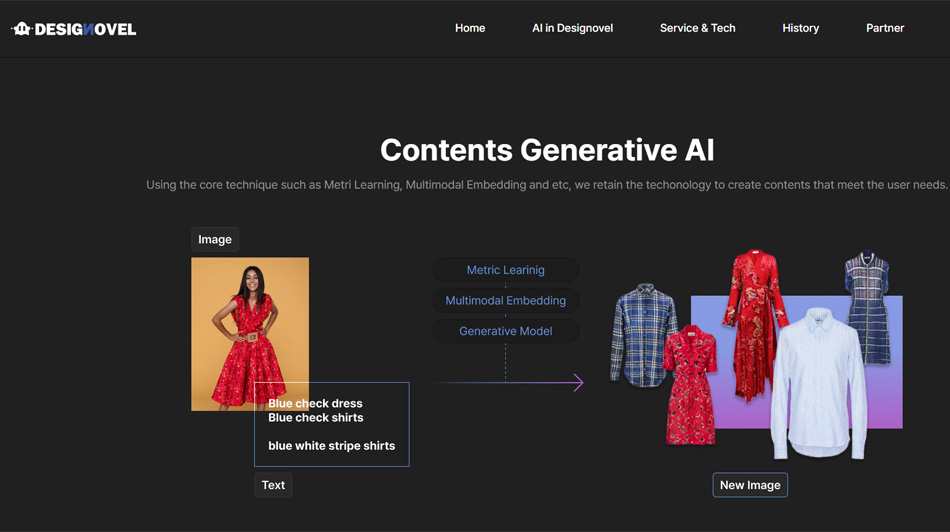Click the white striped shirt image
The width and height of the screenshot is (950, 532).
point(818,385)
